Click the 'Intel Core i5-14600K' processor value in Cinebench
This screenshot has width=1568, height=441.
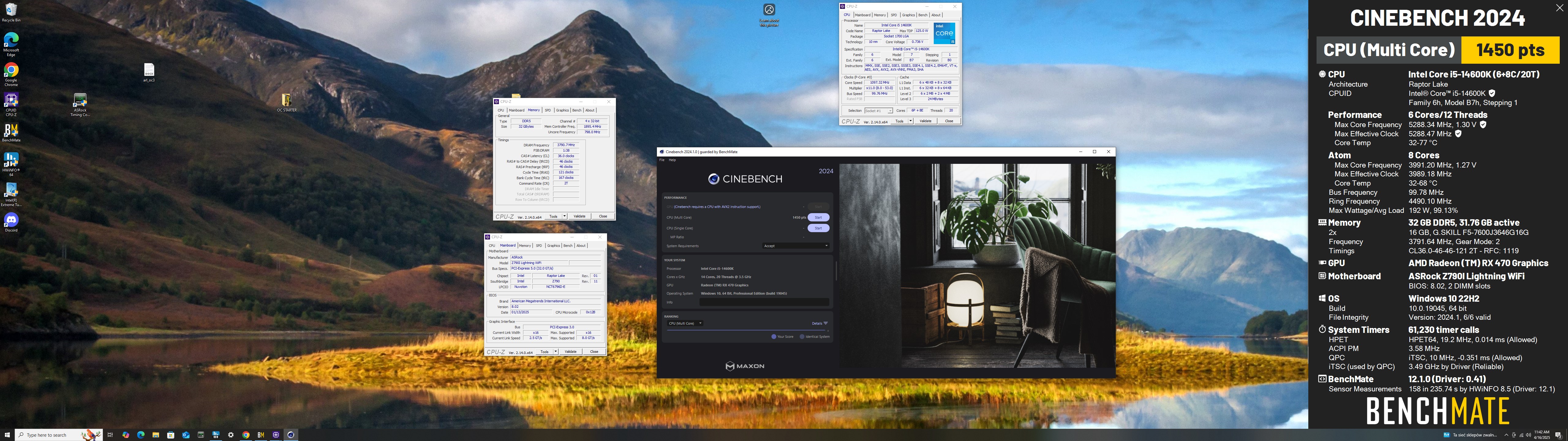tap(718, 269)
